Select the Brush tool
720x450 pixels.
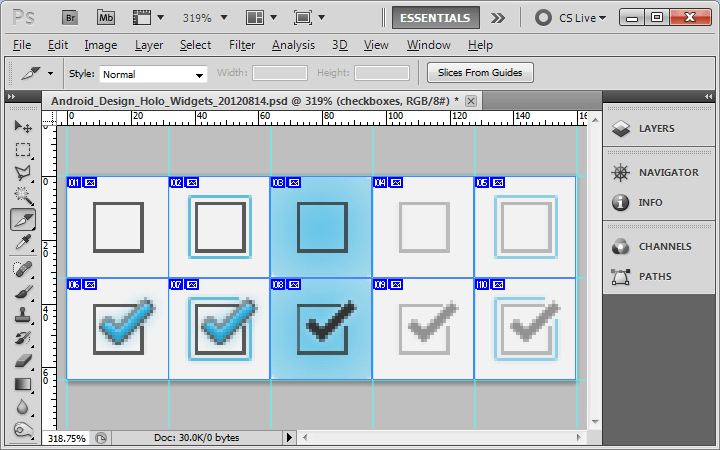pyautogui.click(x=22, y=292)
